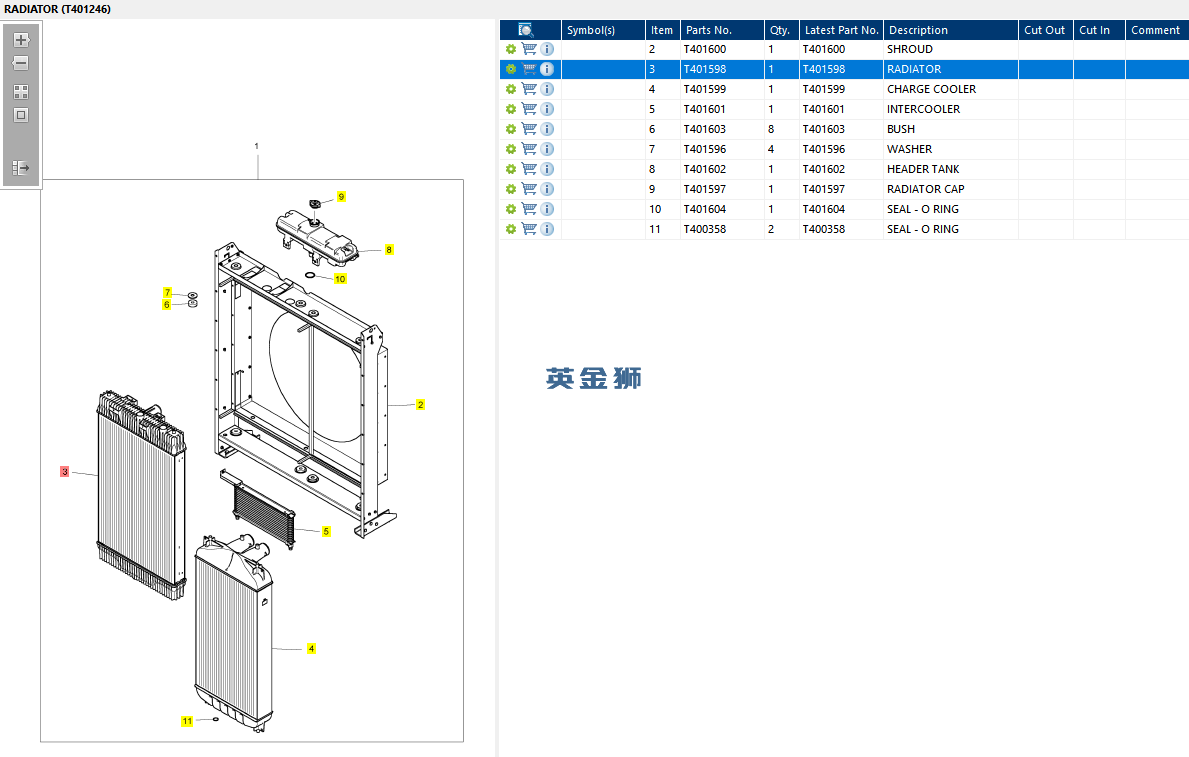Click the Cut In column header
The height and width of the screenshot is (757, 1189).
coord(1099,30)
